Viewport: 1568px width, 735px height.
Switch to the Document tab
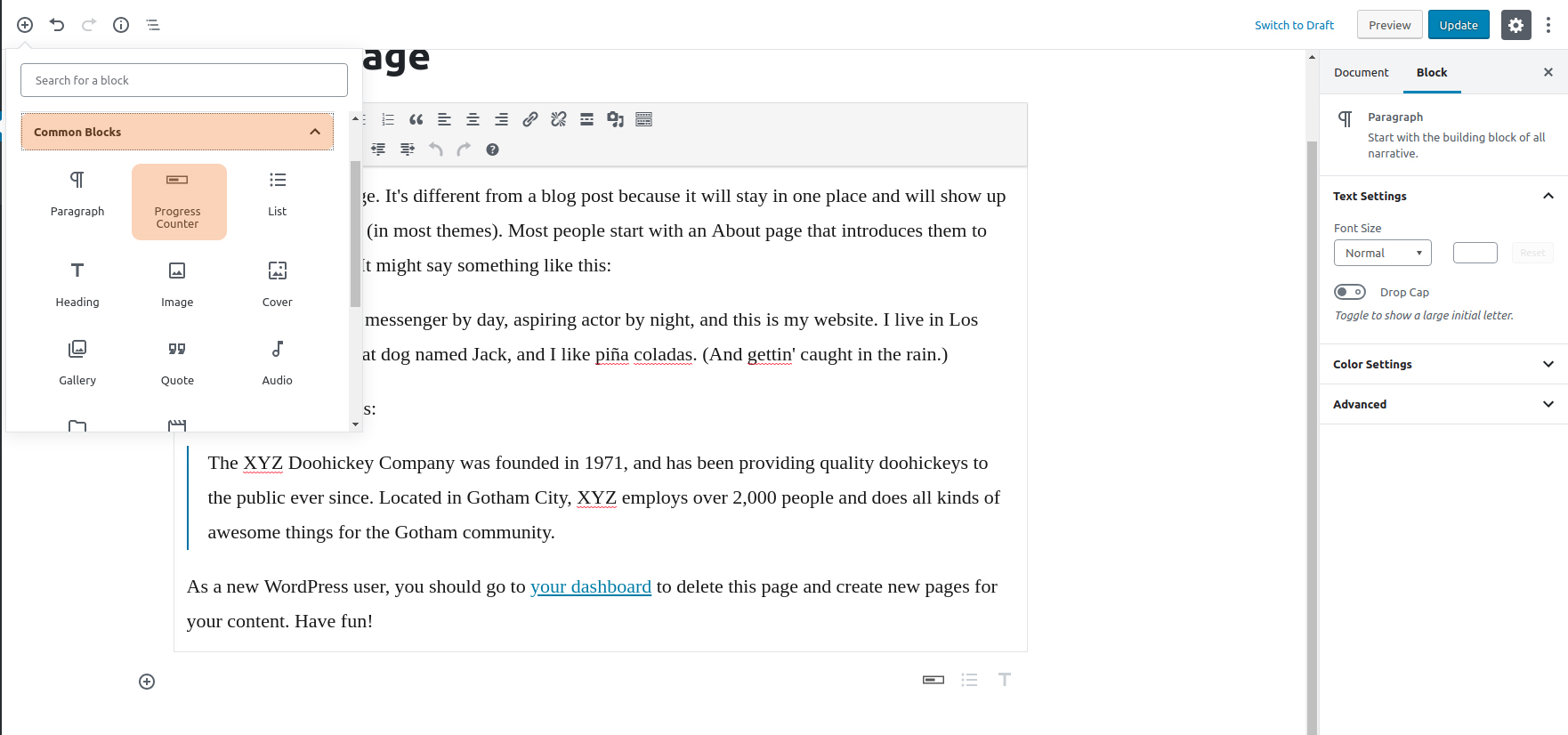click(x=1361, y=72)
